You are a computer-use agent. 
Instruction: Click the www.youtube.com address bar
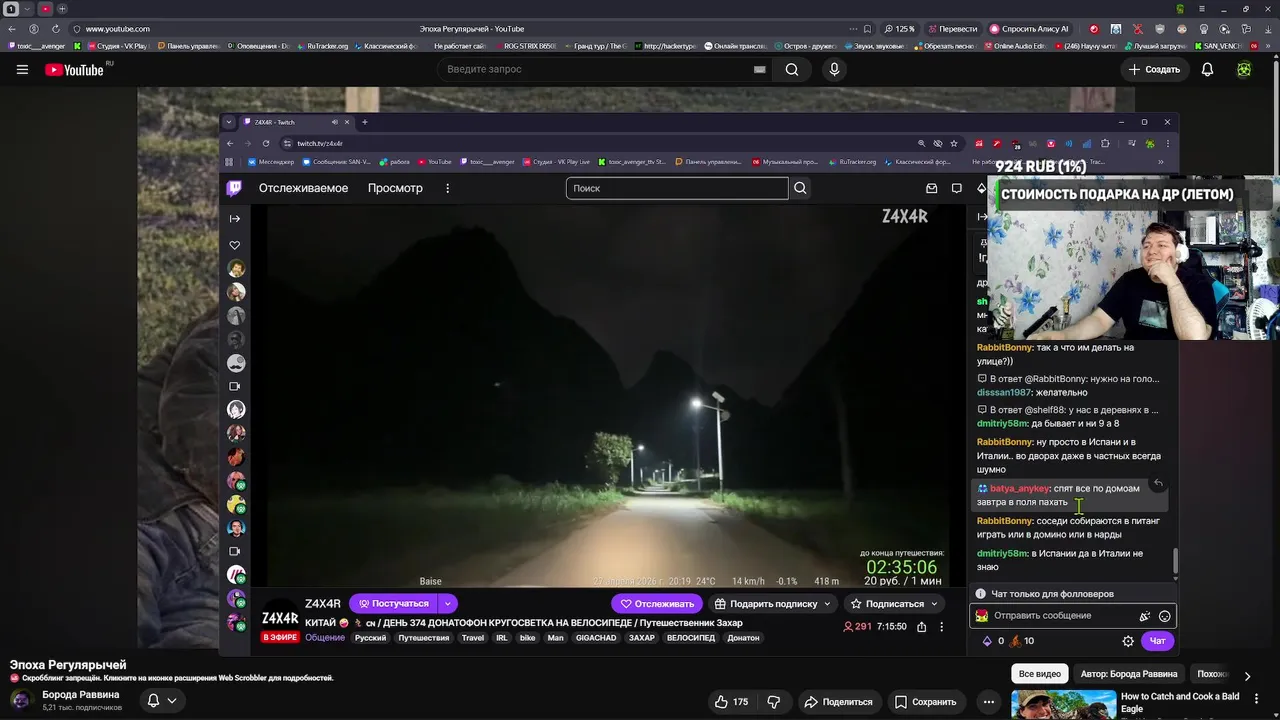pyautogui.click(x=118, y=29)
